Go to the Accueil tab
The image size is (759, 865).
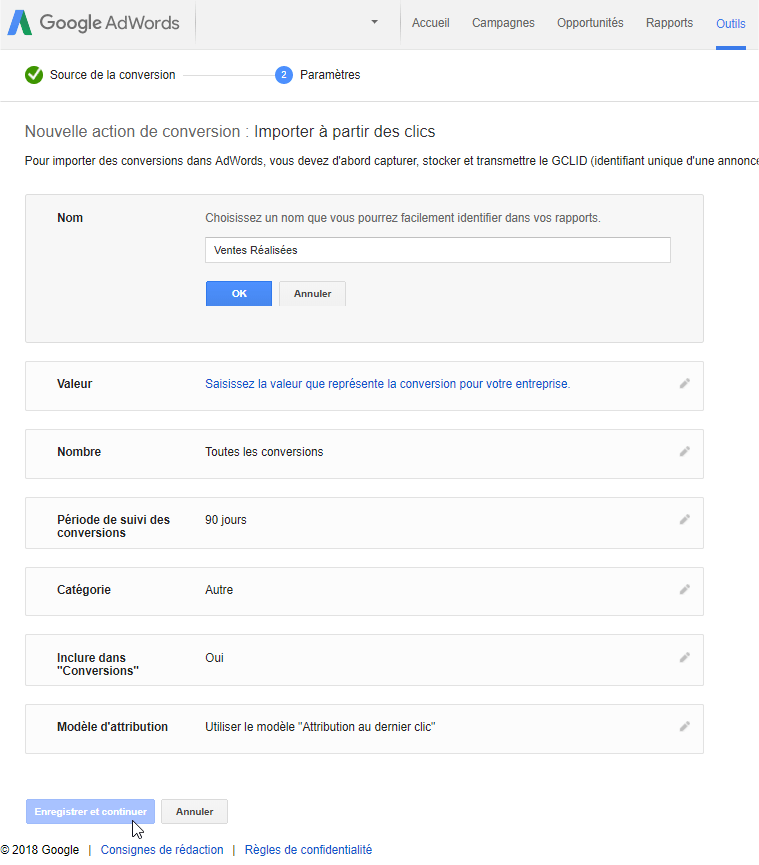click(430, 23)
